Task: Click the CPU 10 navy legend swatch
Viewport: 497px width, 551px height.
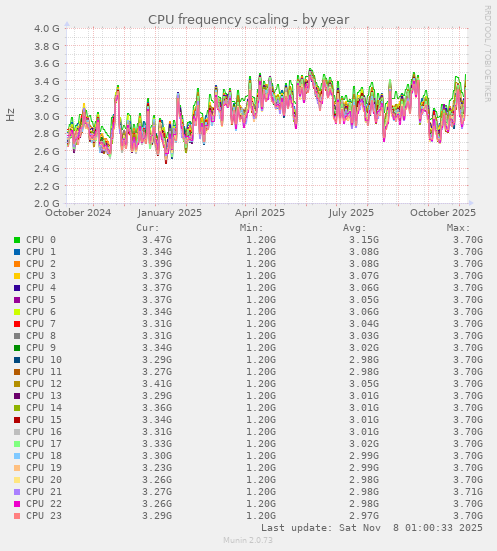Action: point(17,360)
